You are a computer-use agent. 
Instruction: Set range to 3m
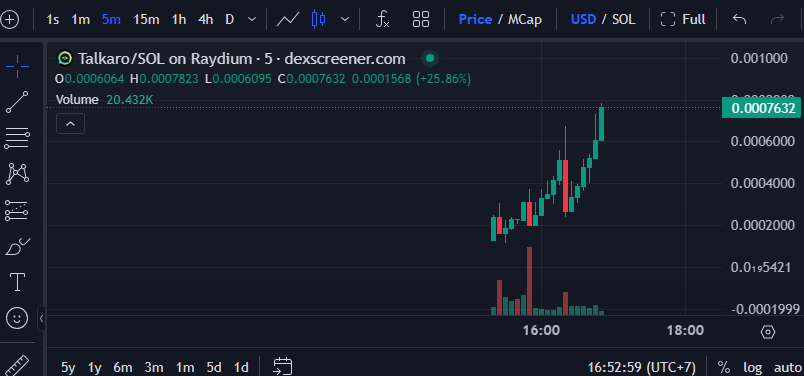pyautogui.click(x=154, y=367)
